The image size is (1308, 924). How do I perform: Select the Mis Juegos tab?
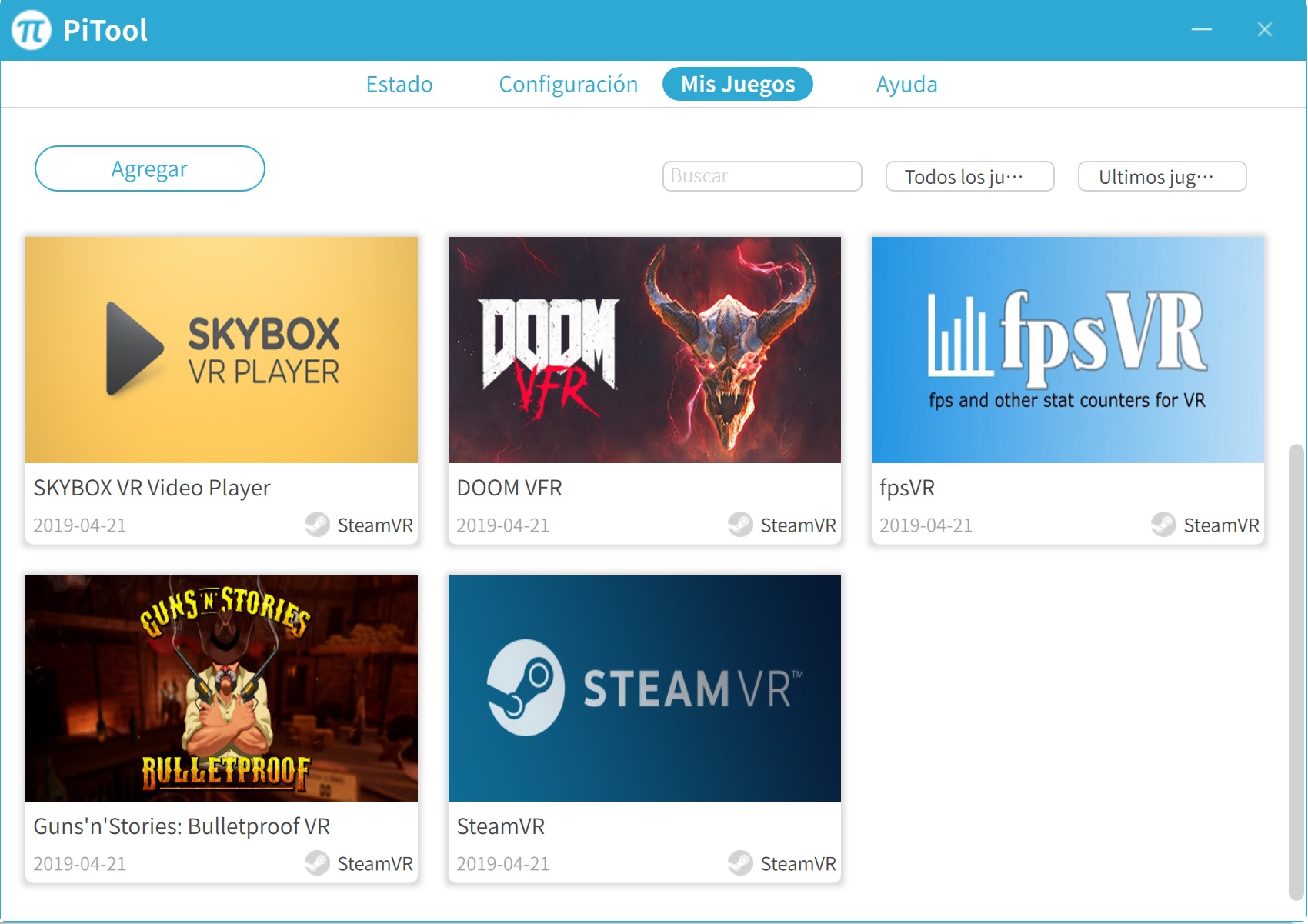[x=738, y=84]
